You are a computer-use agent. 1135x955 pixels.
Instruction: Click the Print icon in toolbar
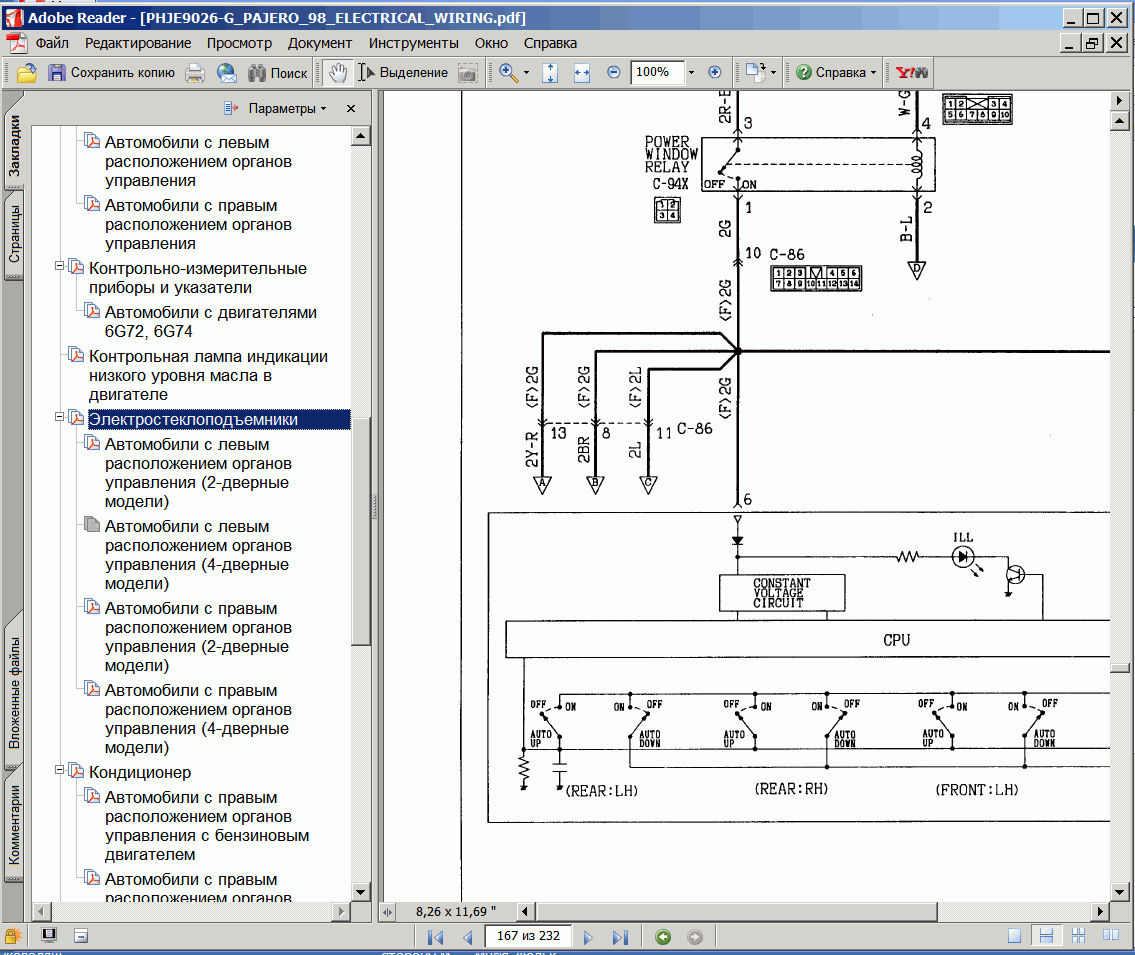pos(195,73)
